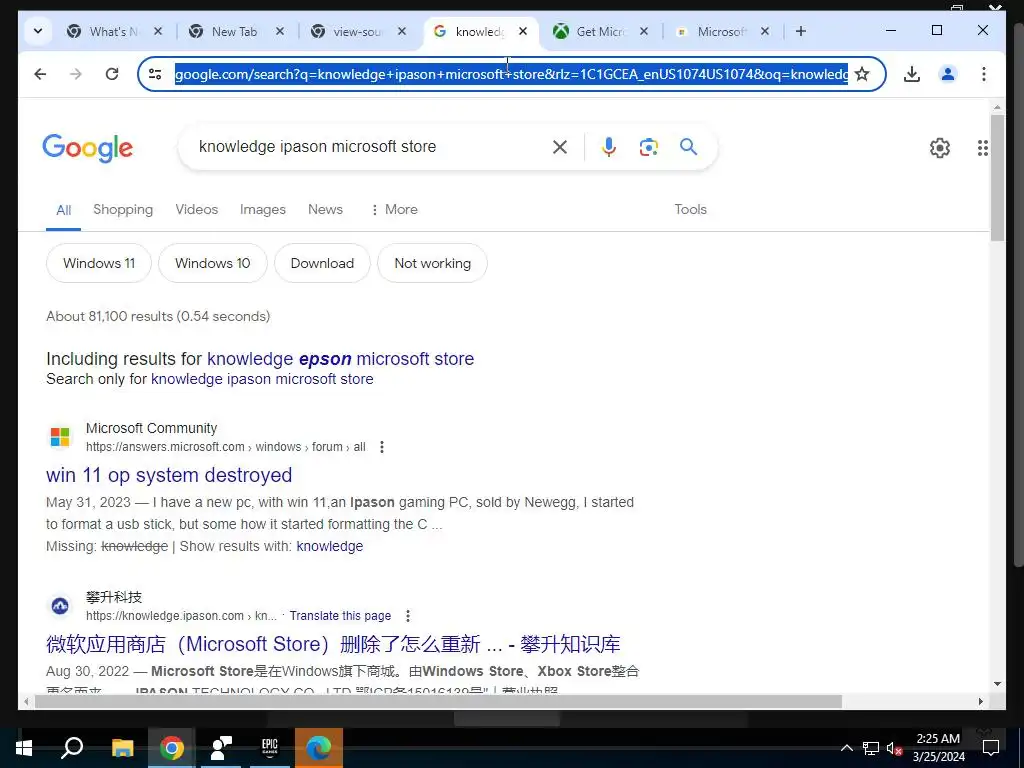Select the Shopping results tab

pos(123,210)
